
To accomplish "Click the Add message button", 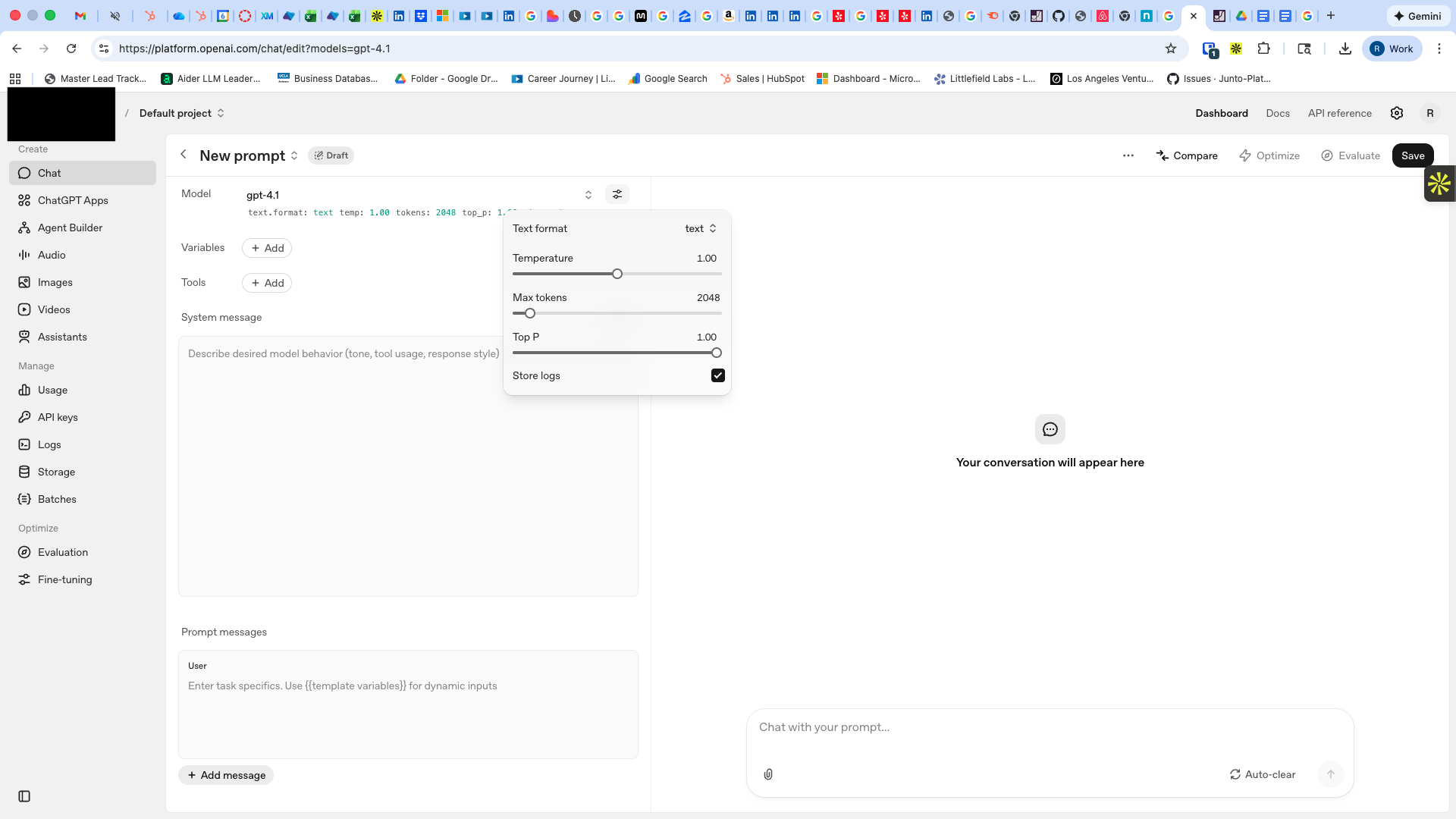I will 226,775.
